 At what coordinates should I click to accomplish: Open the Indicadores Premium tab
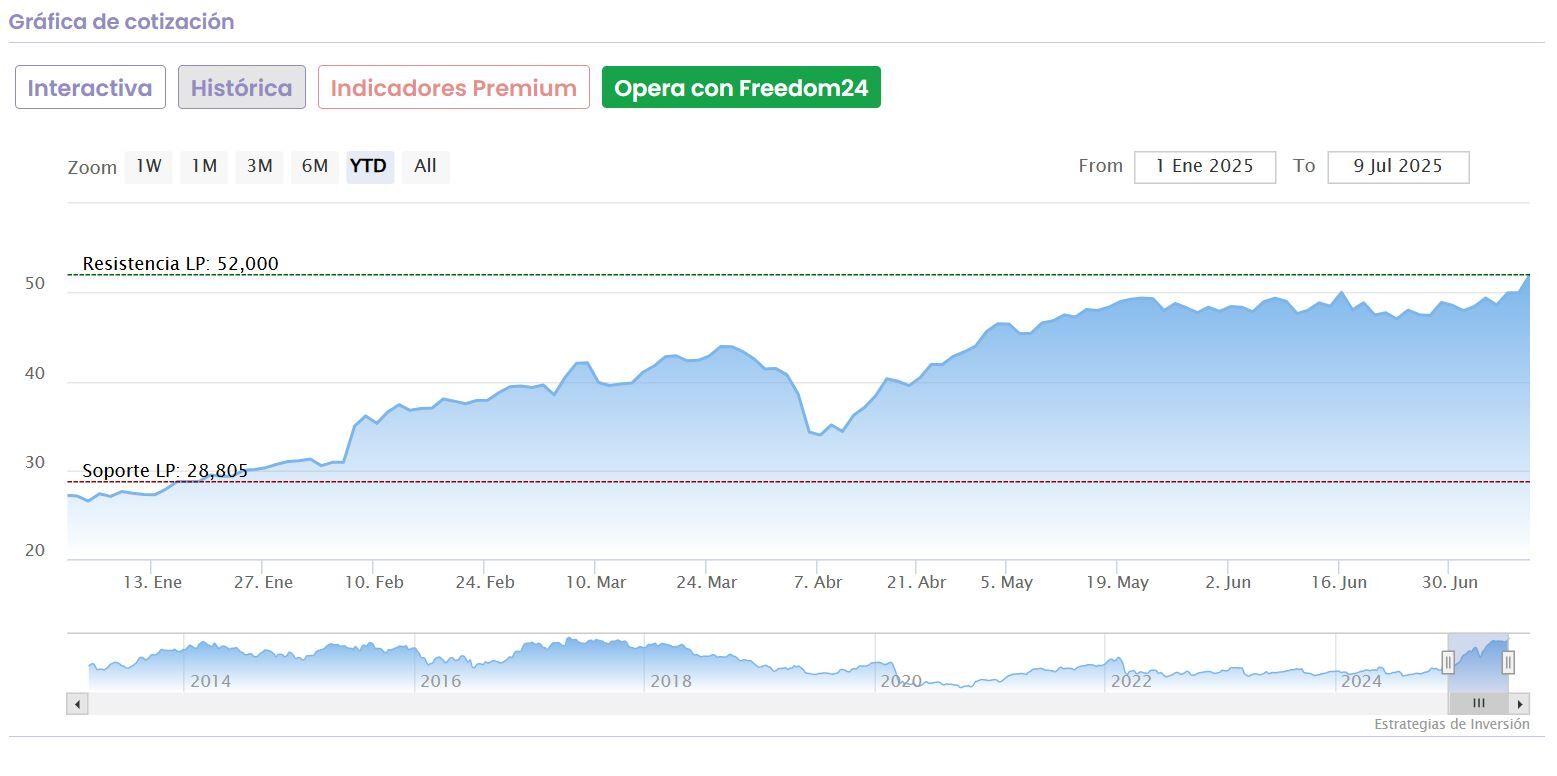(x=454, y=88)
